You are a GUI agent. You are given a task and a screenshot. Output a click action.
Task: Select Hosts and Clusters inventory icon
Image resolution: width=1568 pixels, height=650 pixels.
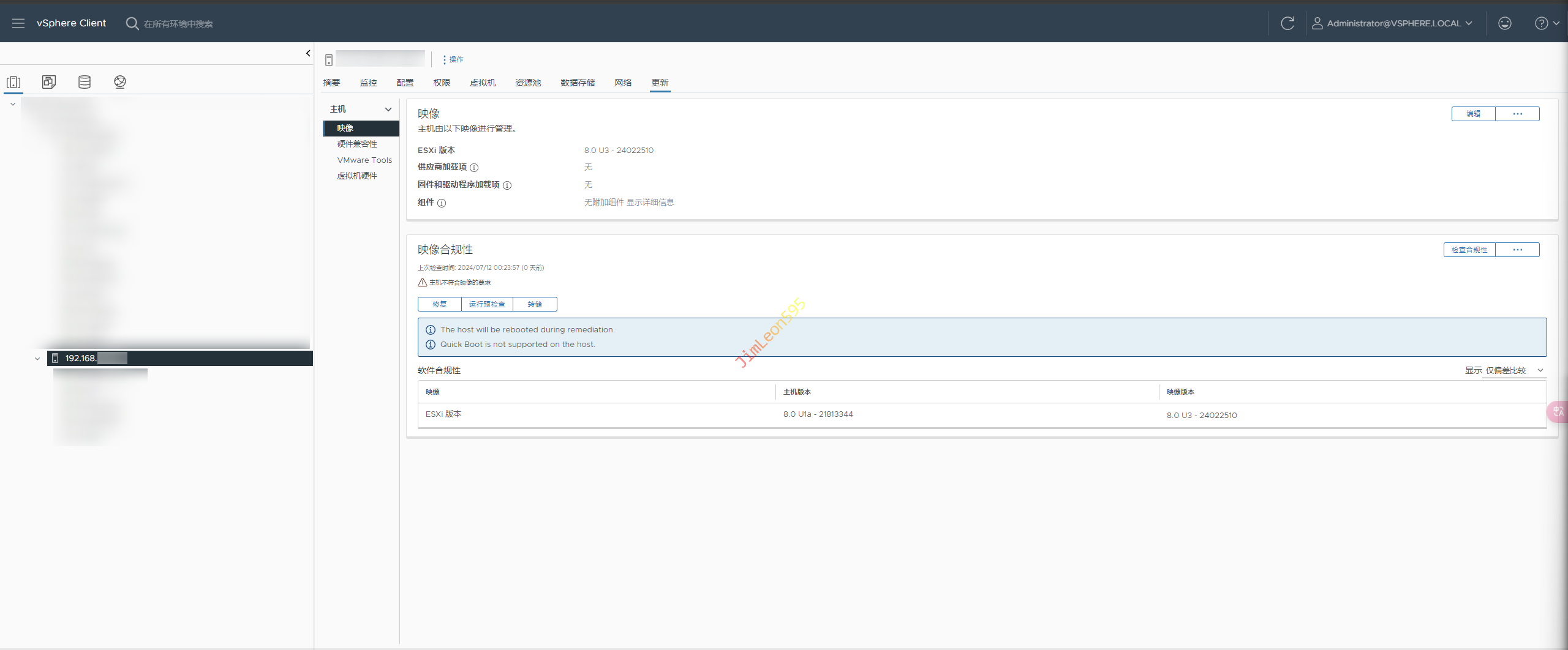[x=13, y=82]
